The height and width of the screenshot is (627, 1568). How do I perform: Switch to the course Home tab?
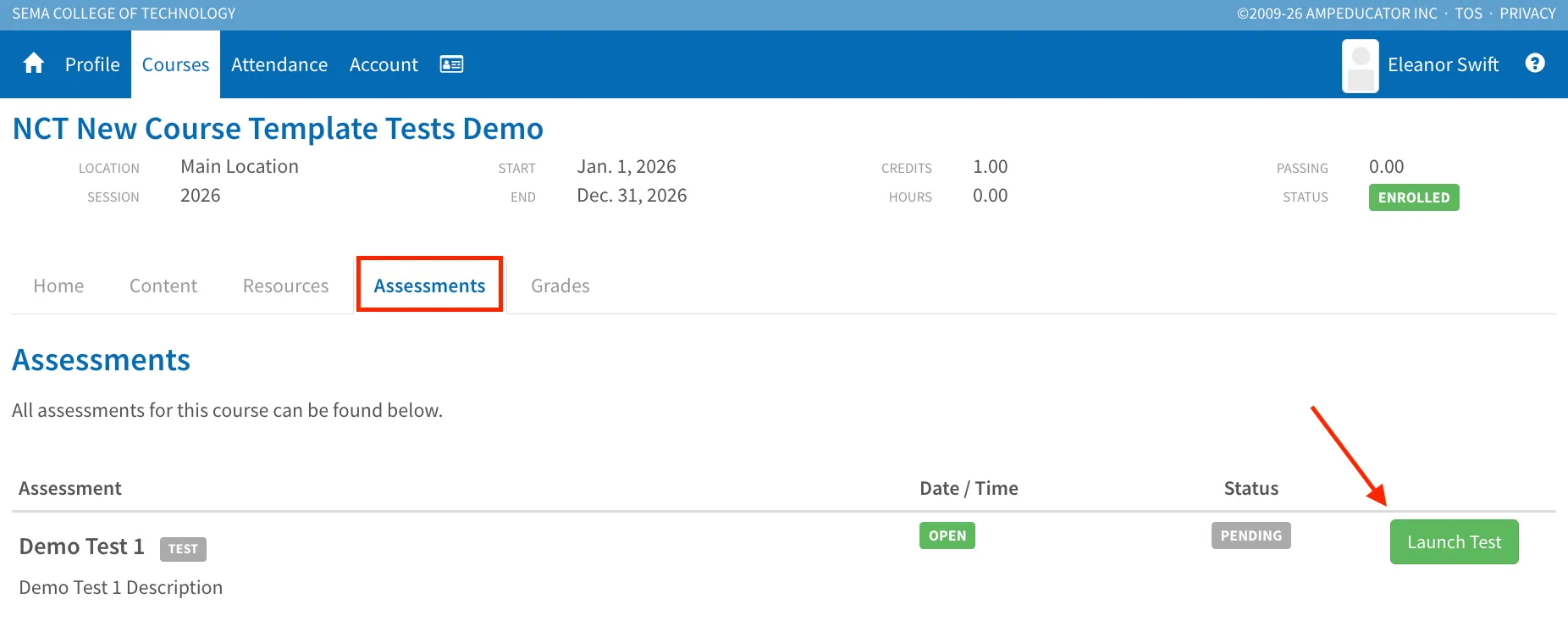click(58, 286)
